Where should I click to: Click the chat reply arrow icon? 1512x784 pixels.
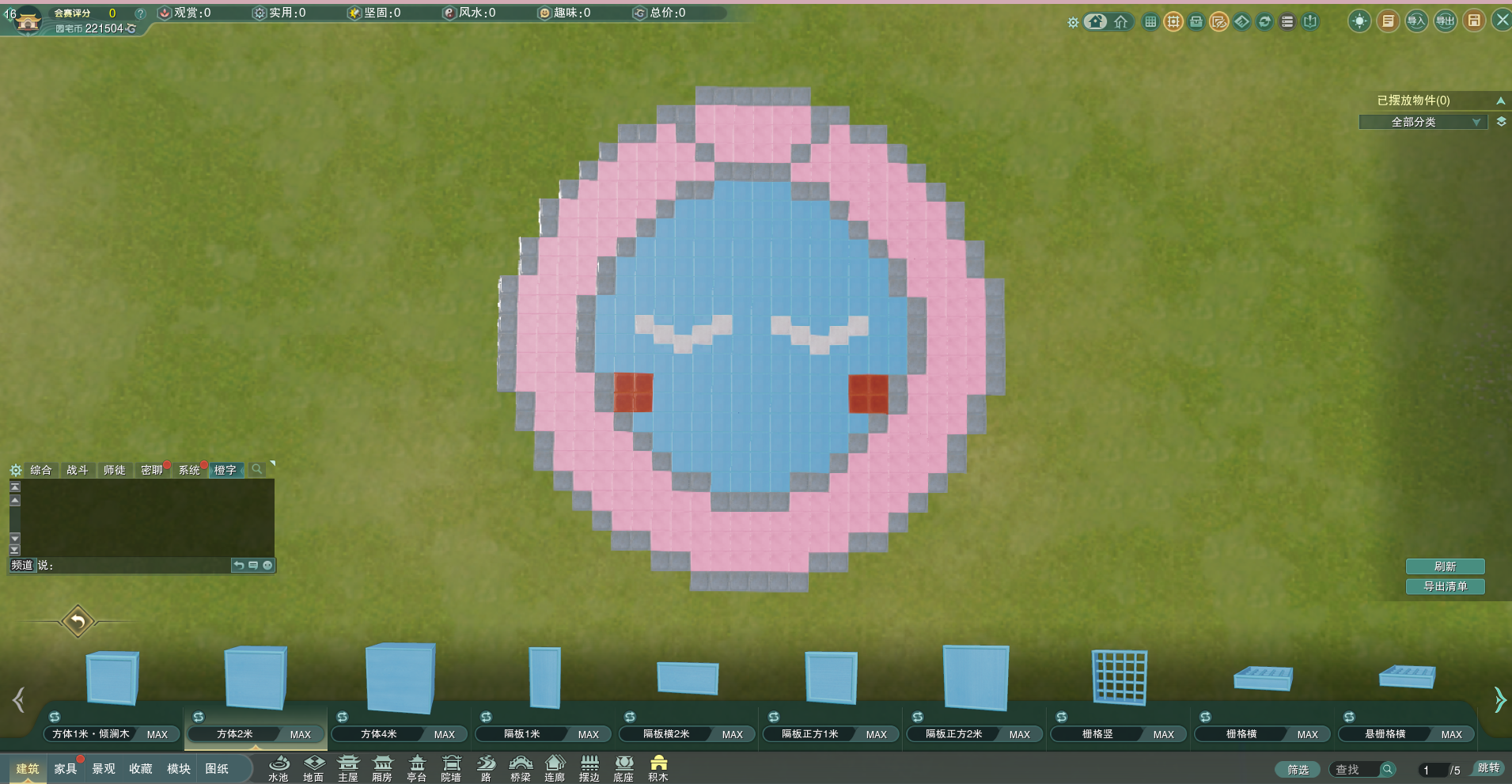pyautogui.click(x=239, y=565)
